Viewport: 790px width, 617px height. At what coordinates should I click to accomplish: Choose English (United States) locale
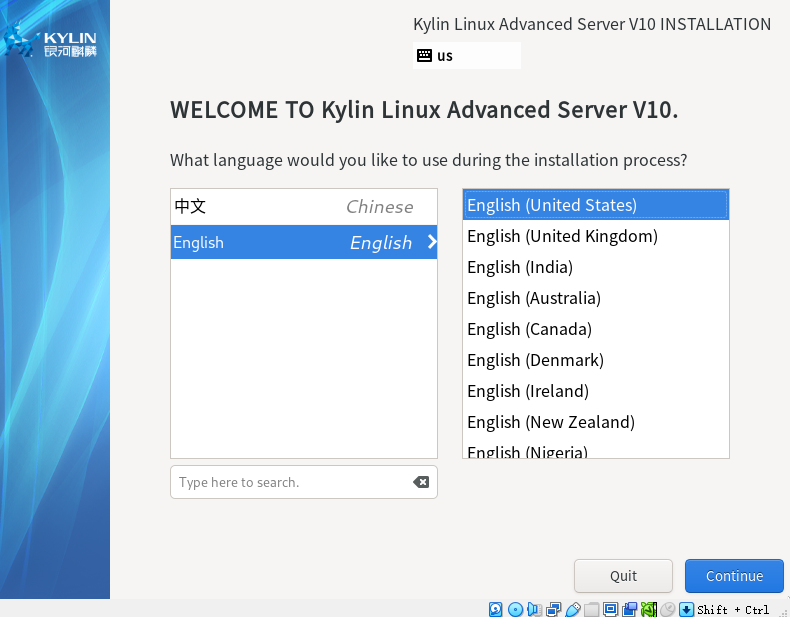click(x=596, y=205)
